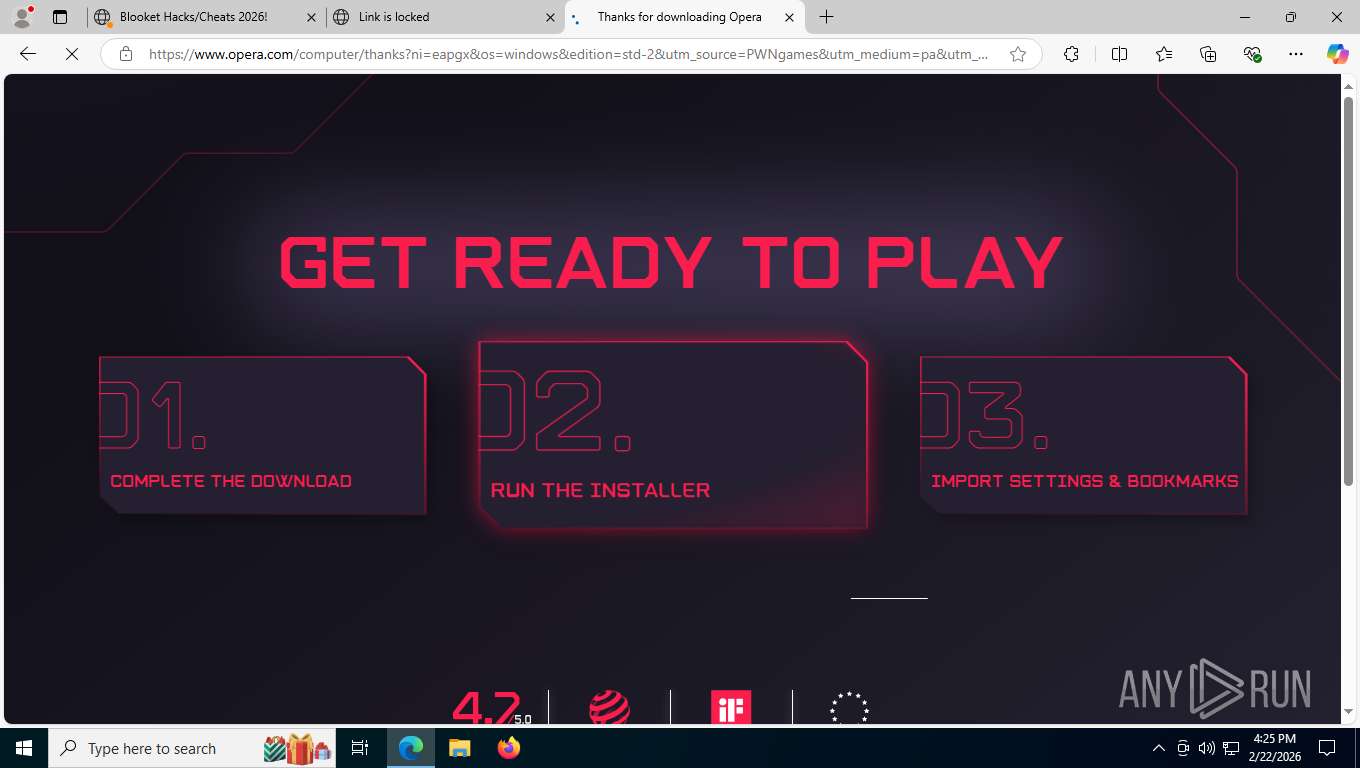The width and height of the screenshot is (1360, 768).
Task: Open the tab actions menu icon
Action: pyautogui.click(x=60, y=17)
